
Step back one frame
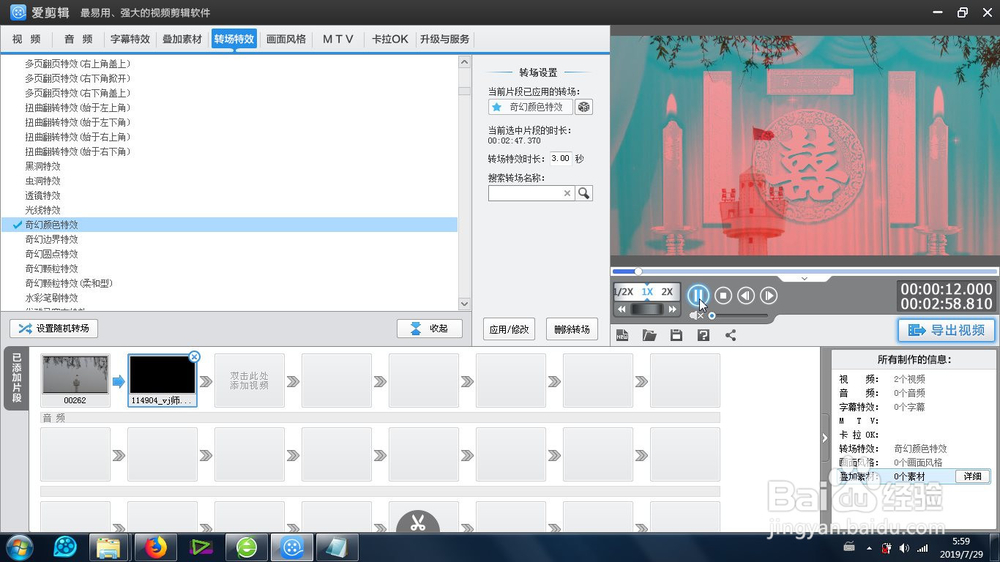click(x=746, y=295)
